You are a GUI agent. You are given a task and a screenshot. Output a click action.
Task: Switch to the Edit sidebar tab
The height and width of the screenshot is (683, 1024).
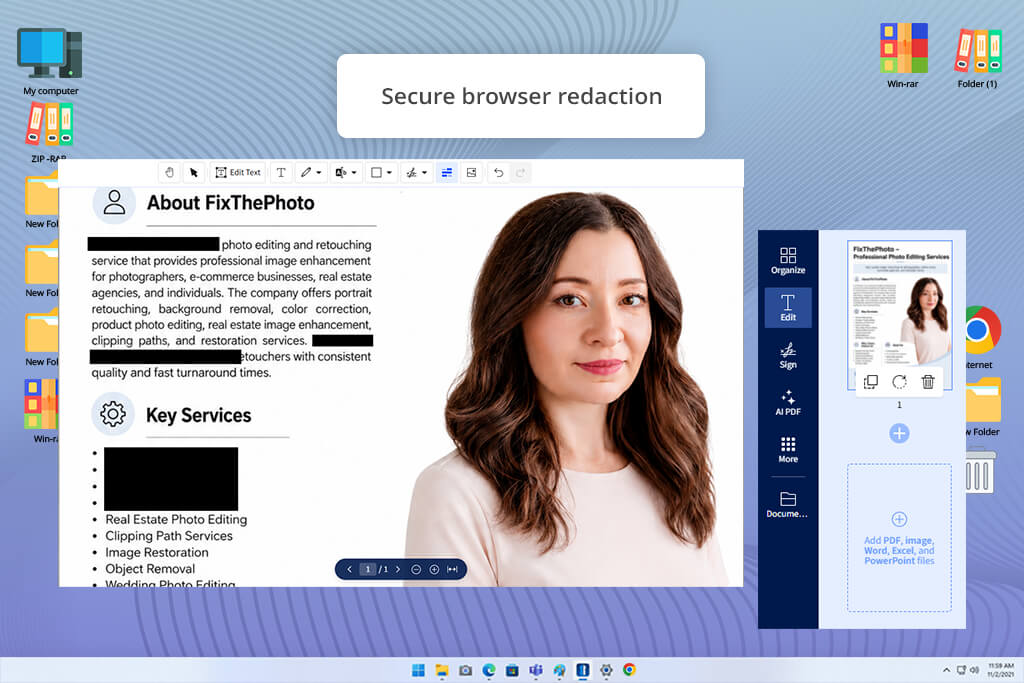(x=788, y=308)
